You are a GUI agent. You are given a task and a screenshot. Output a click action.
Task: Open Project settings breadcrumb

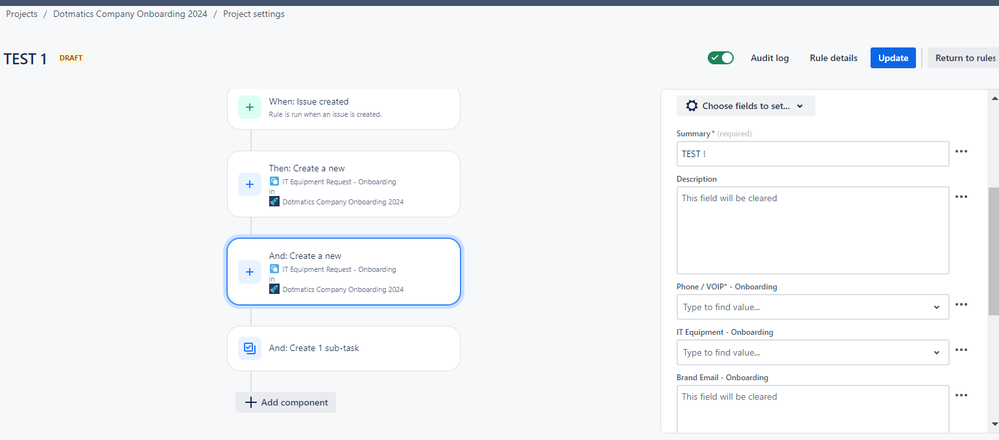click(x=254, y=14)
